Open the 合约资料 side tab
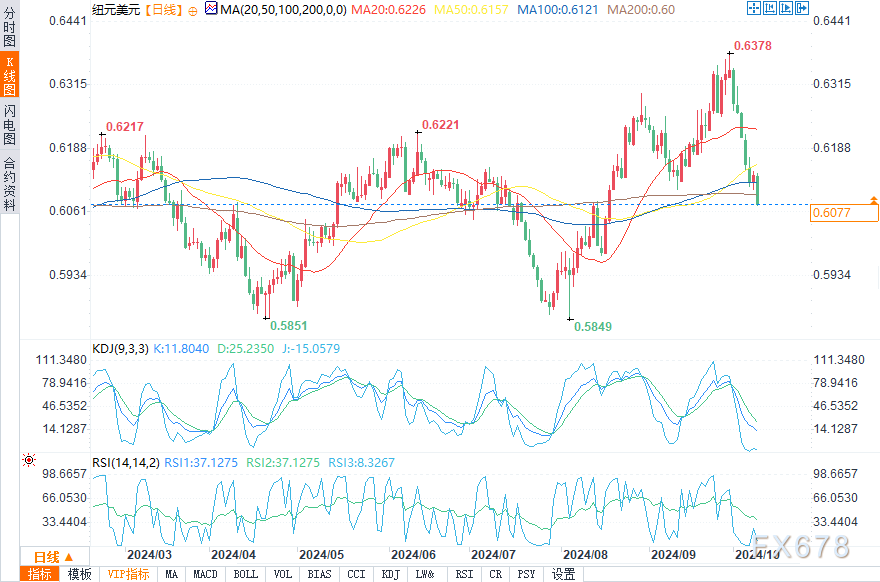The width and height of the screenshot is (880, 582). pyautogui.click(x=10, y=183)
